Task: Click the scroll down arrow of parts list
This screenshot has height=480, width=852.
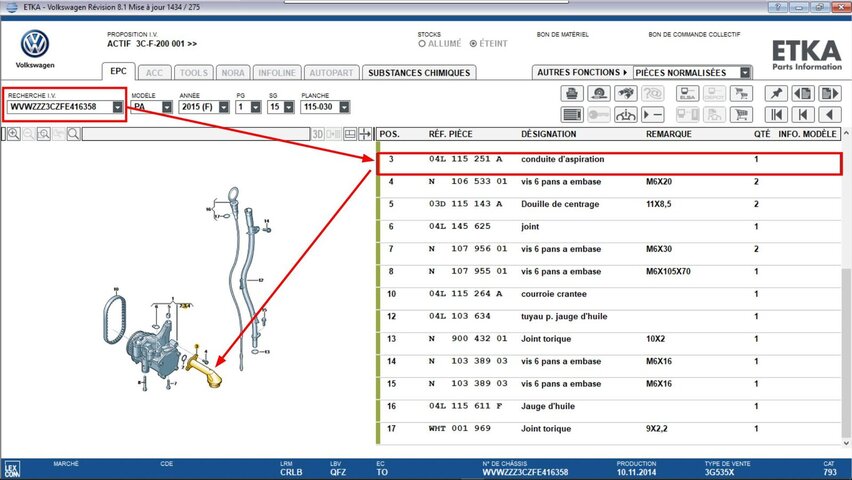Action: (x=846, y=443)
